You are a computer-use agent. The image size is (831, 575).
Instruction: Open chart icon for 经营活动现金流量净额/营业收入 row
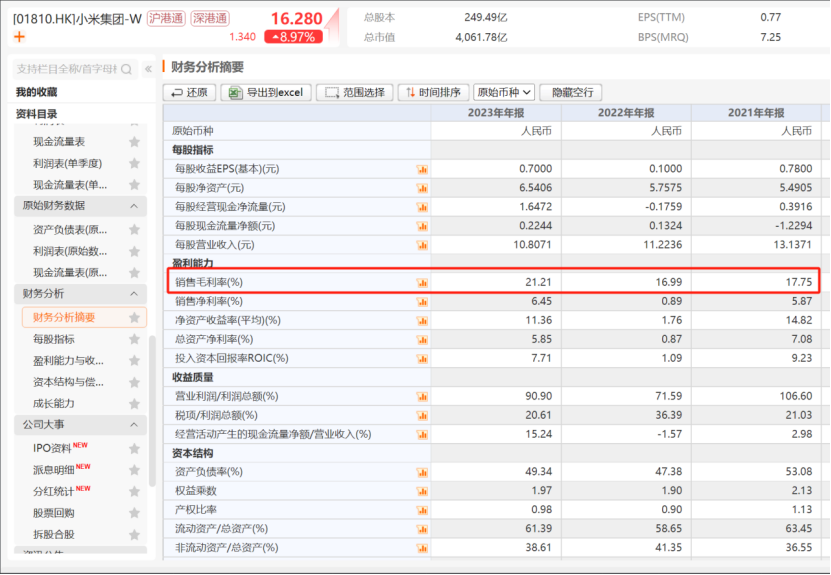click(x=422, y=435)
